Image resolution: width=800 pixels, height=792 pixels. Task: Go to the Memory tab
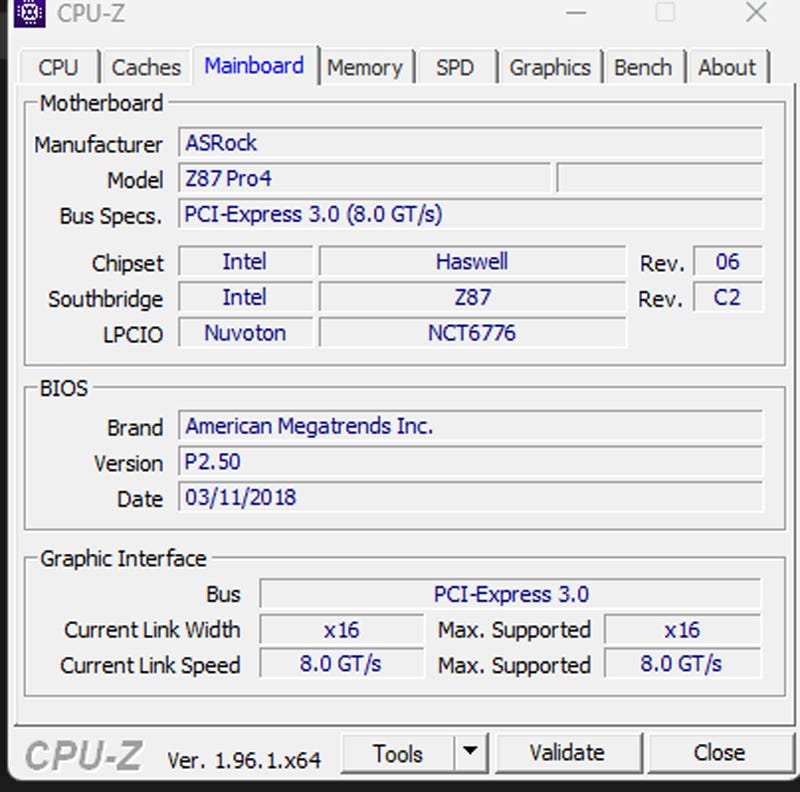click(365, 67)
